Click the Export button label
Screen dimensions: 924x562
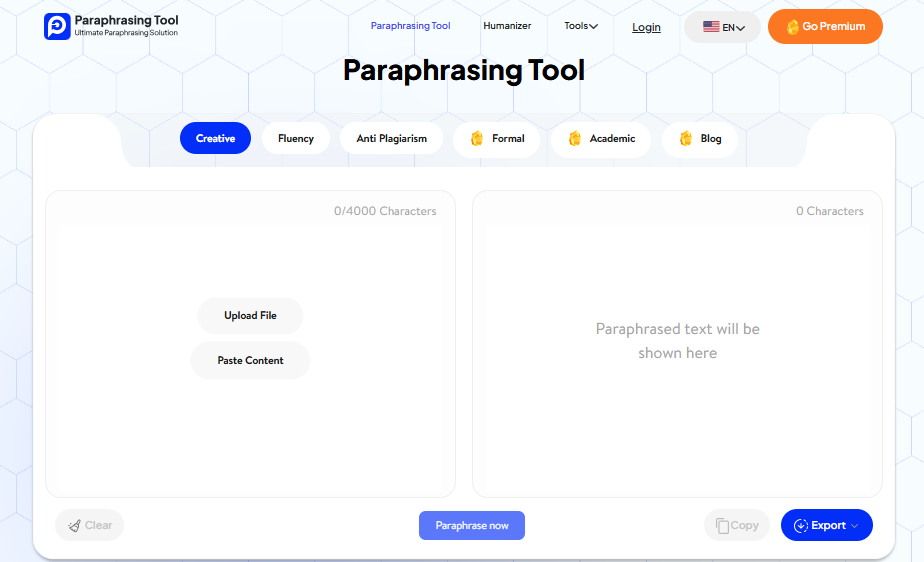(829, 525)
